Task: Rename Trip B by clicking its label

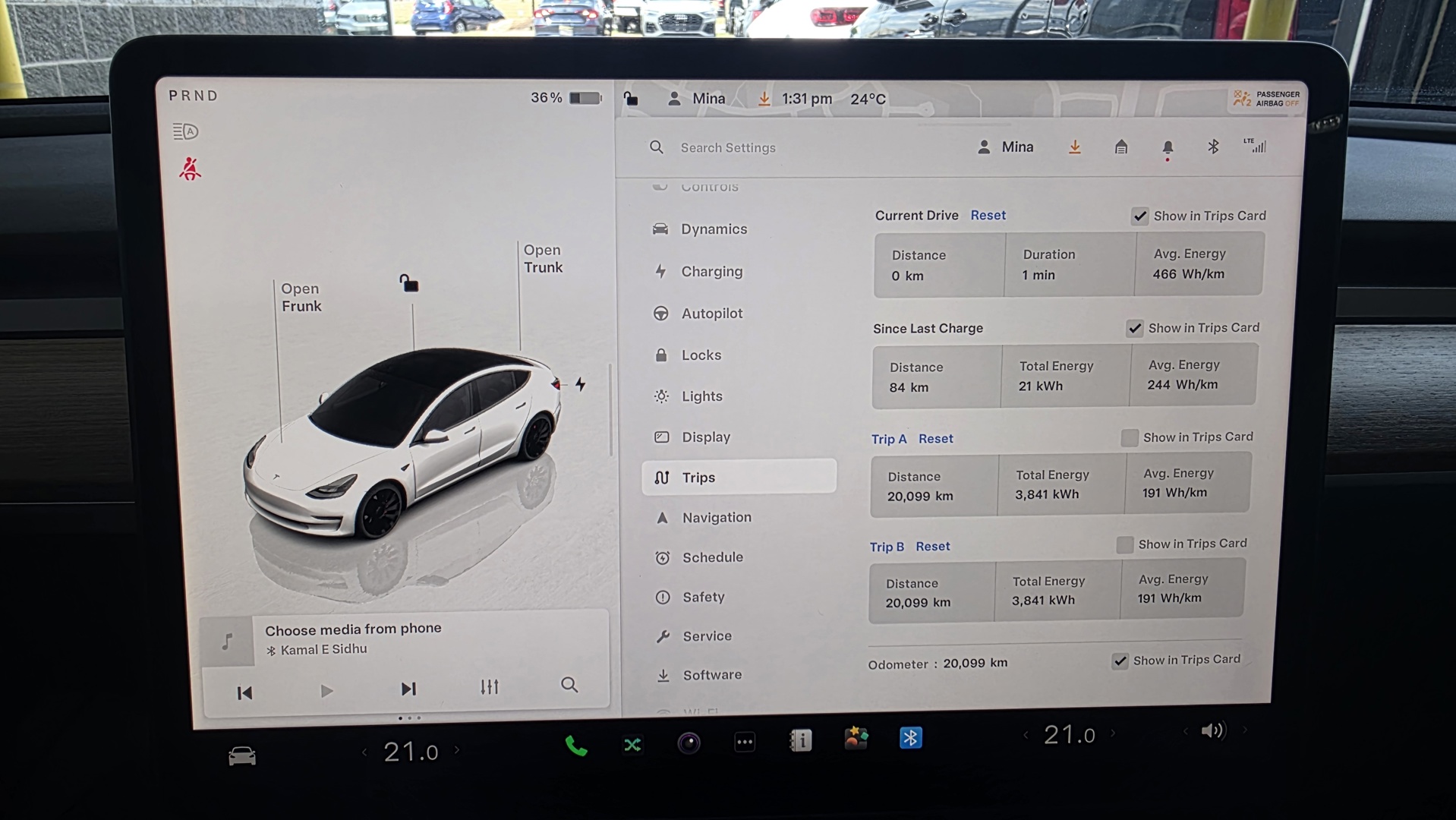Action: [887, 547]
